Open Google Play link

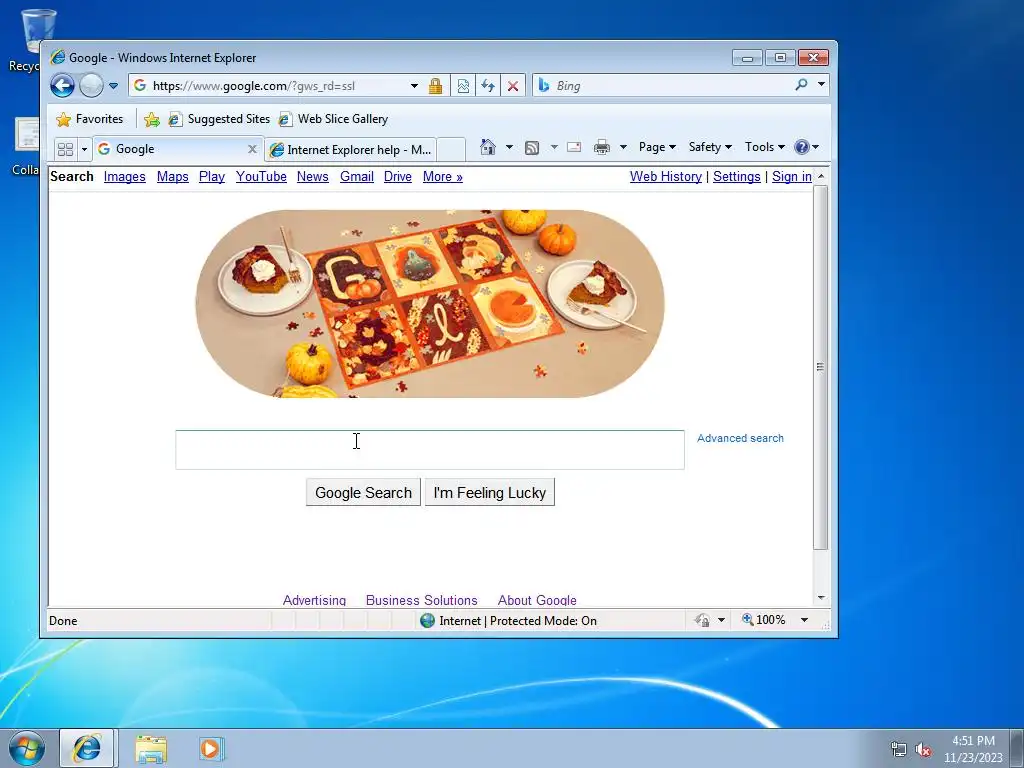point(212,177)
